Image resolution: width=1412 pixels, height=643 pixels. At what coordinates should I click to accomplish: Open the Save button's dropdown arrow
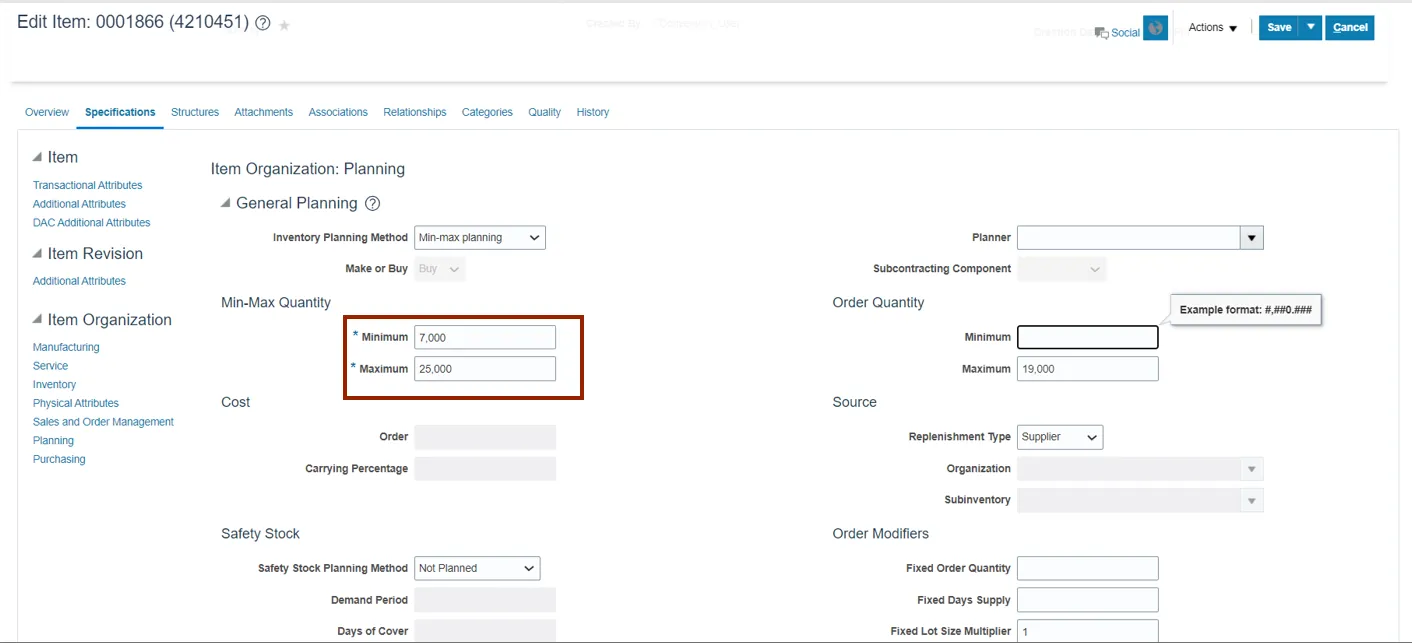(x=1310, y=28)
